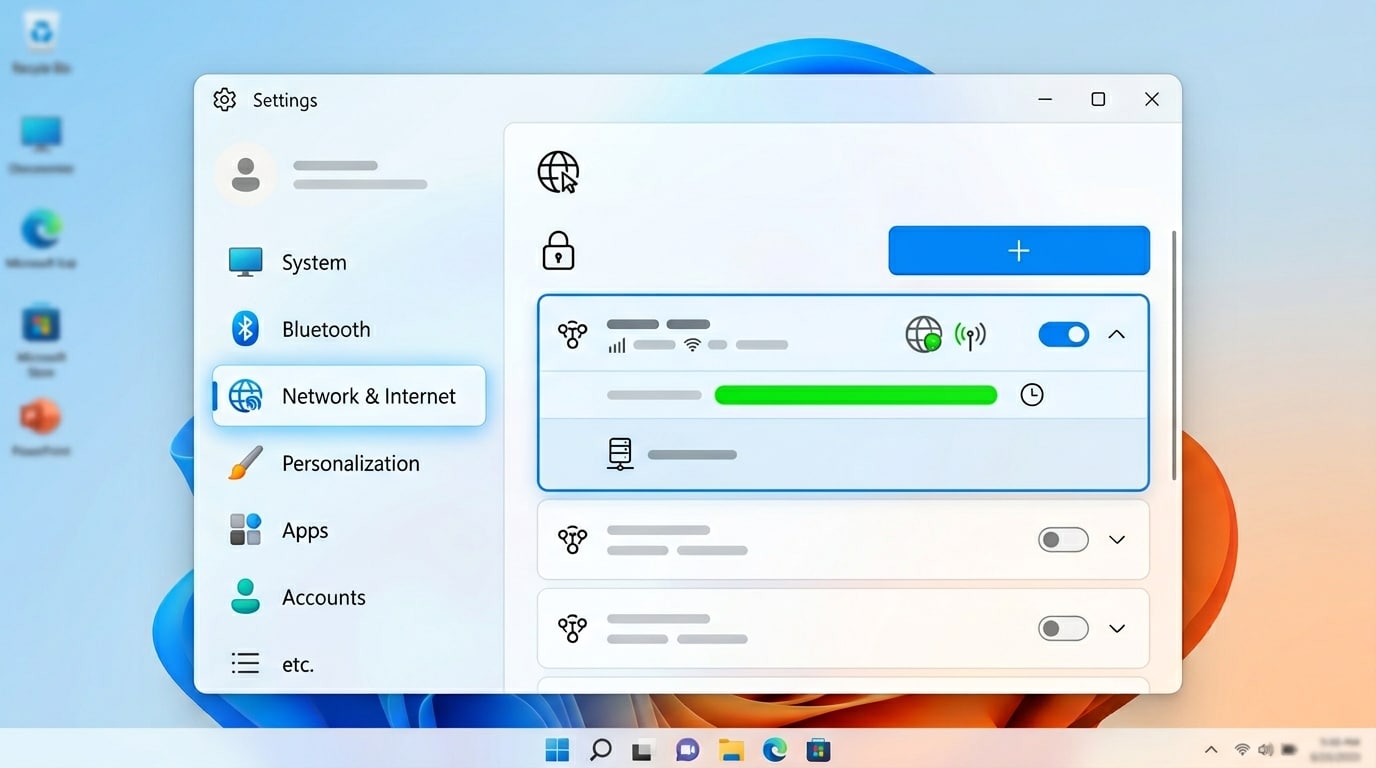Screen dimensions: 1376x768
Task: Disable the first connection's blue toggle
Action: coord(1063,334)
